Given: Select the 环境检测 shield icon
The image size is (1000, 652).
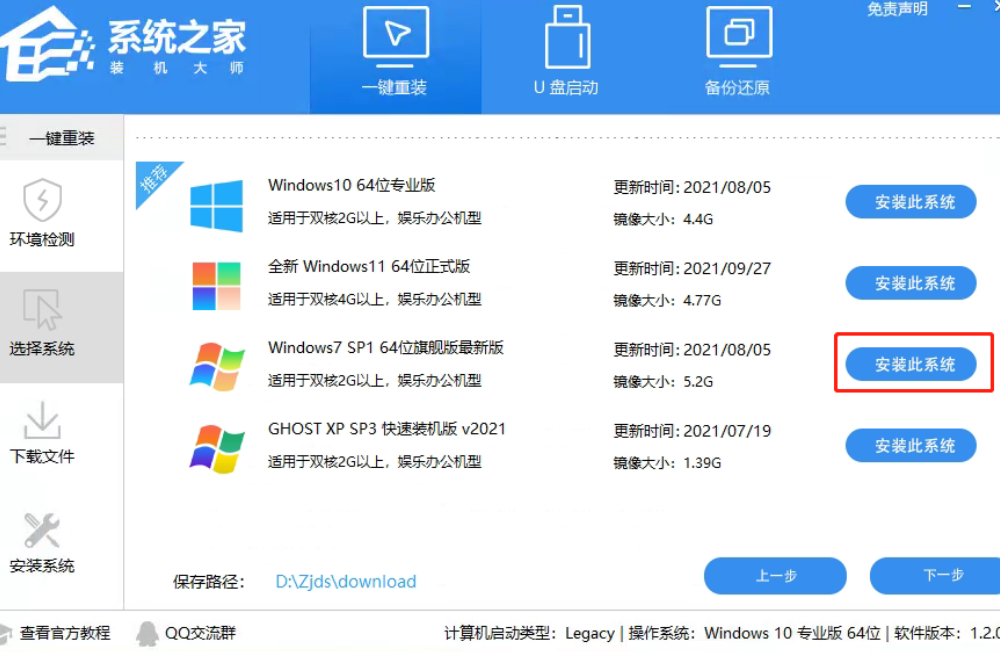Looking at the screenshot, I should 42,200.
